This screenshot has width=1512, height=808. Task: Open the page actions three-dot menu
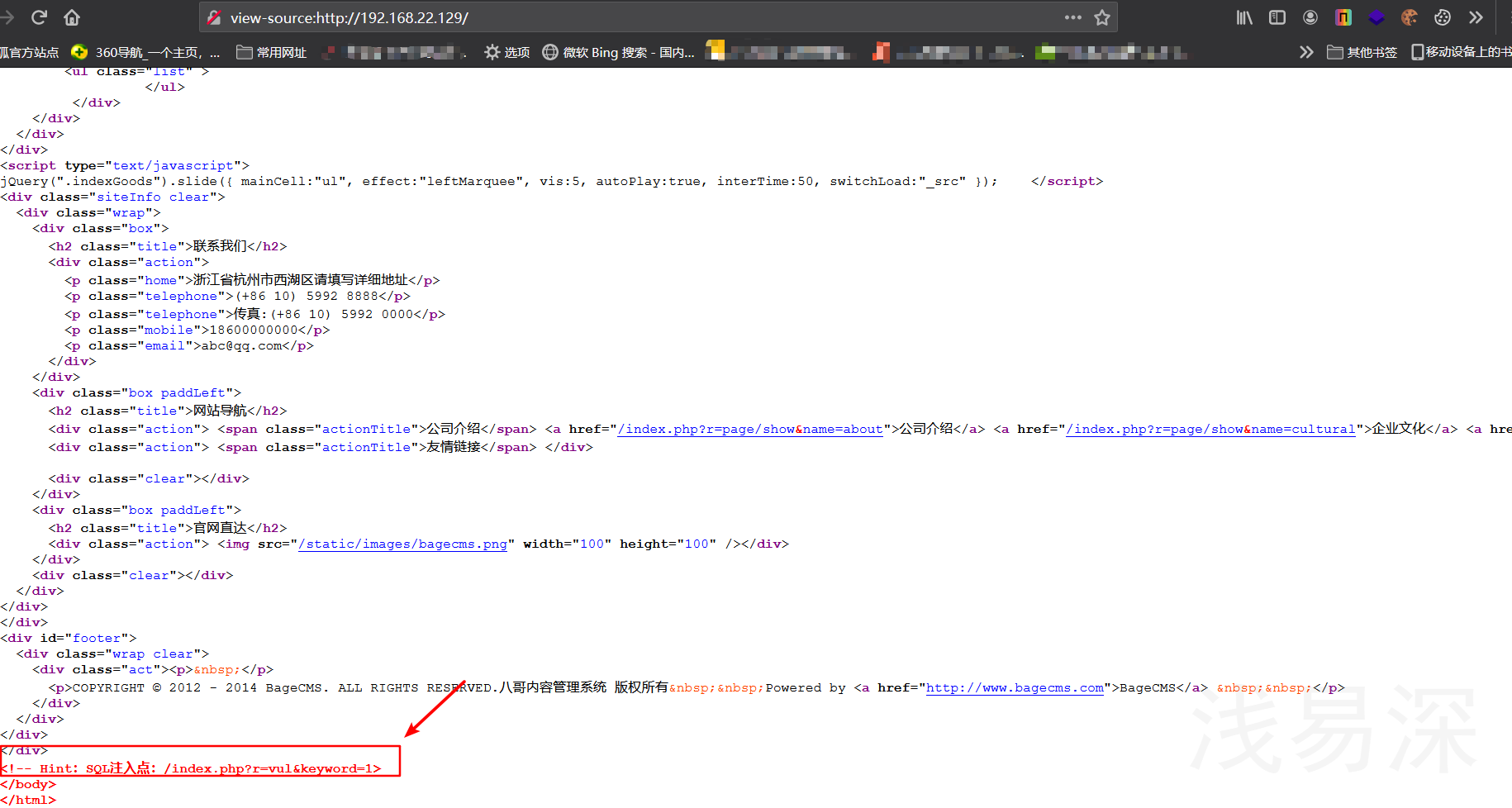[x=1072, y=17]
